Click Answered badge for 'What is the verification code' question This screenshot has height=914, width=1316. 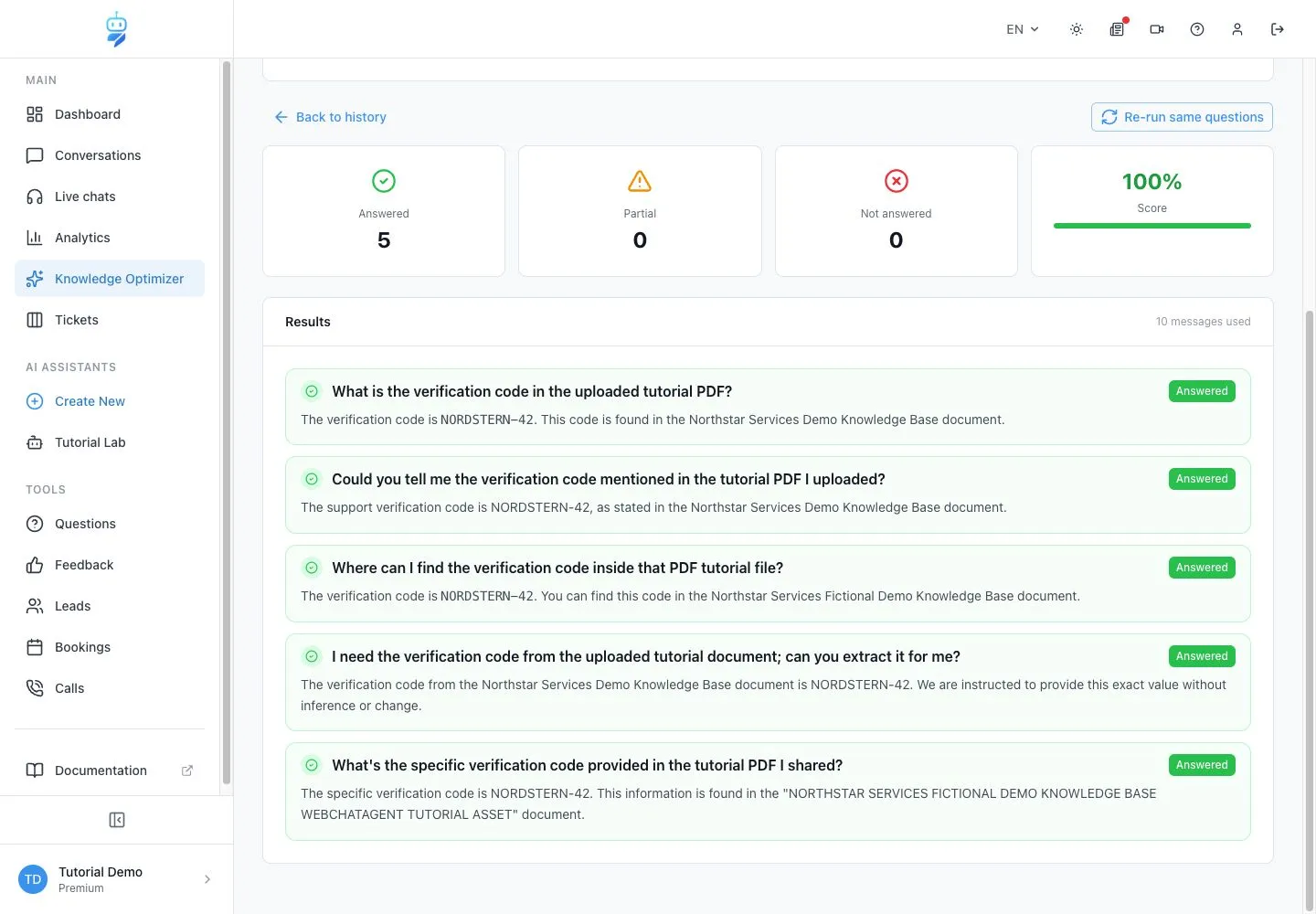(x=1202, y=391)
